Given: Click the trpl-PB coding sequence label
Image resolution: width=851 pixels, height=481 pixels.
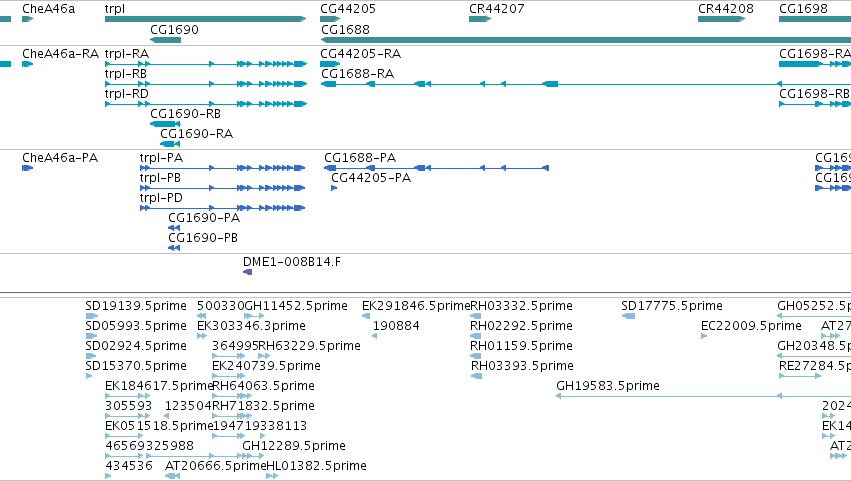Looking at the screenshot, I should coord(160,178).
